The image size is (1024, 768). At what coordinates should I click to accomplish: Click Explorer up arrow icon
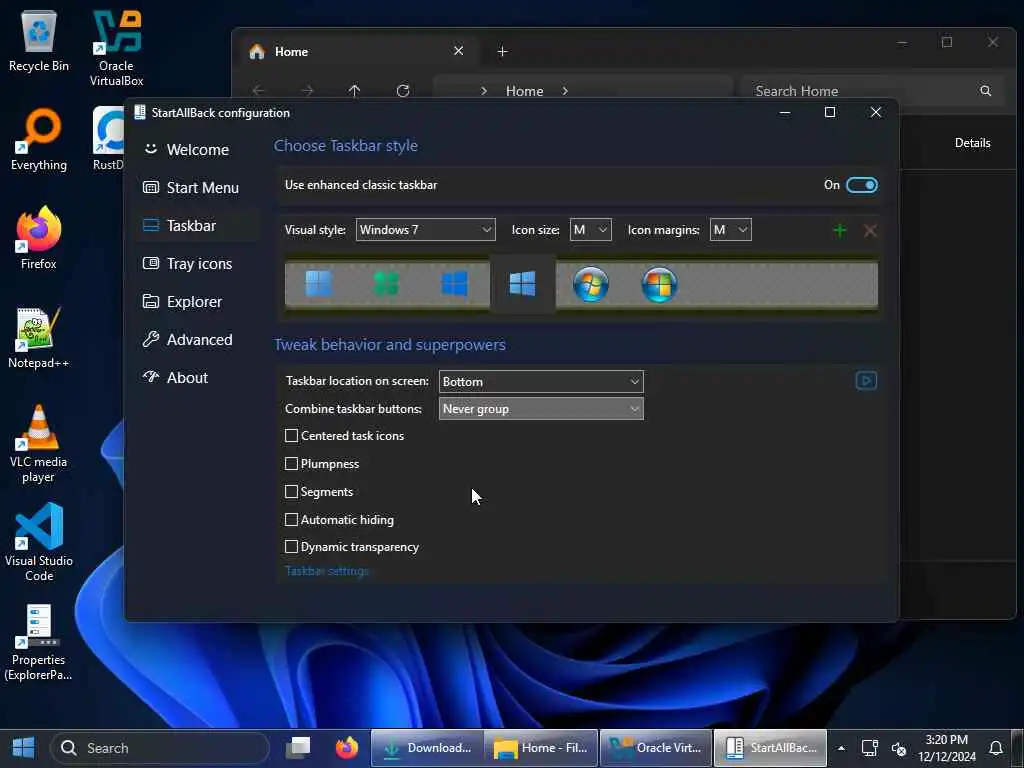pos(354,91)
